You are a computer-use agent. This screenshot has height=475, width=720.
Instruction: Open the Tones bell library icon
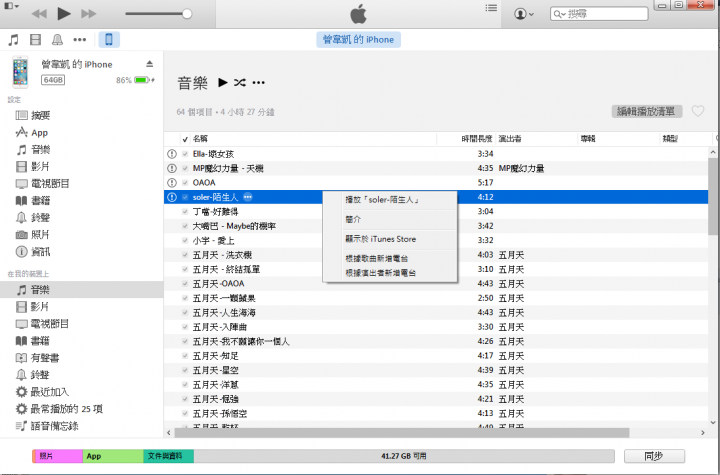coord(57,40)
